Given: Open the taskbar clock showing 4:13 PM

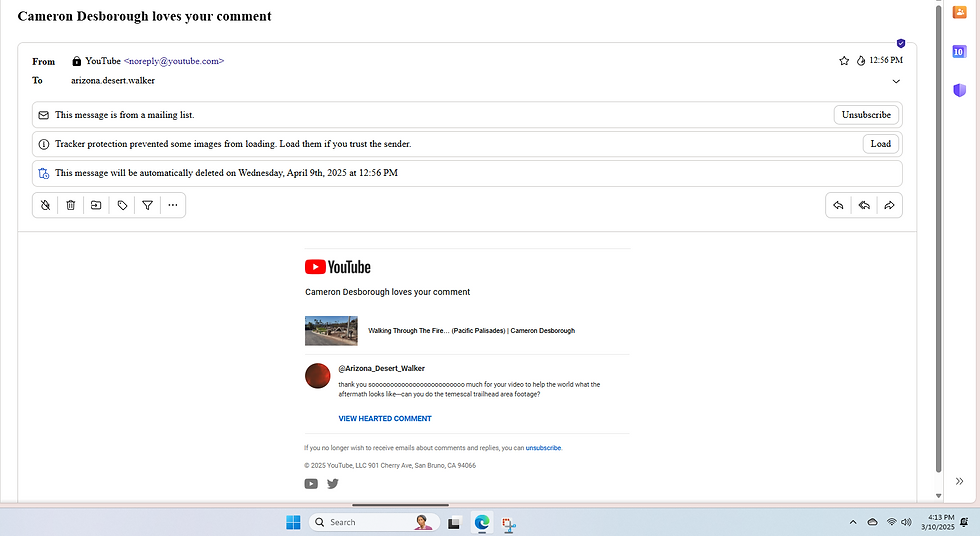Looking at the screenshot, I should [938, 522].
